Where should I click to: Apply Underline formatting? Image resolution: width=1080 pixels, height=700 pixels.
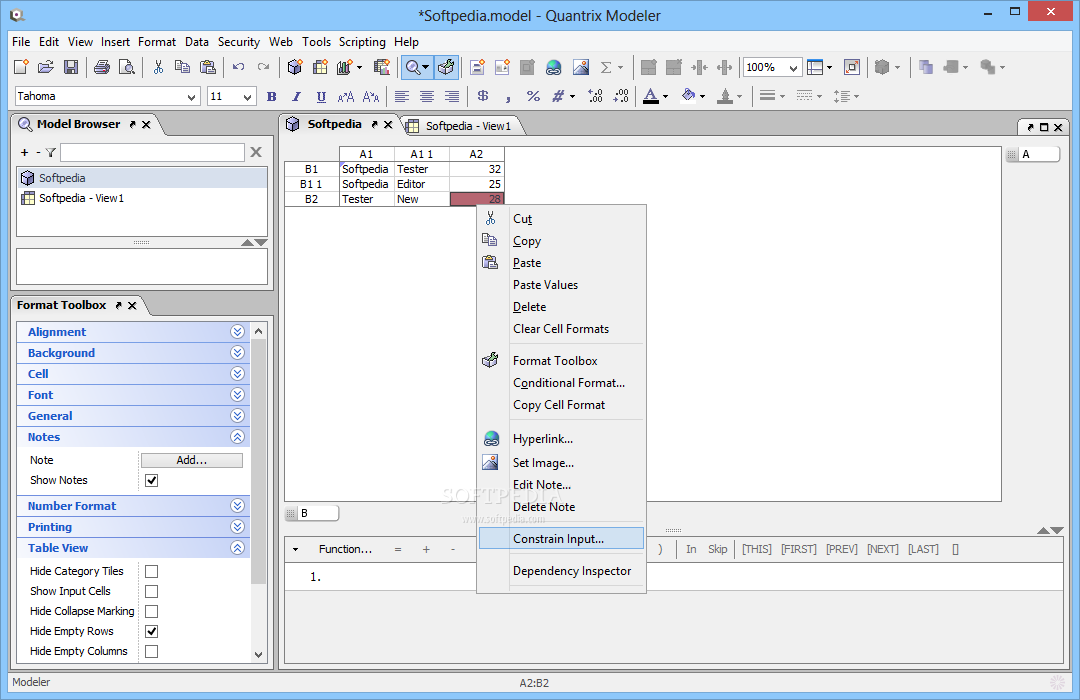tap(321, 96)
